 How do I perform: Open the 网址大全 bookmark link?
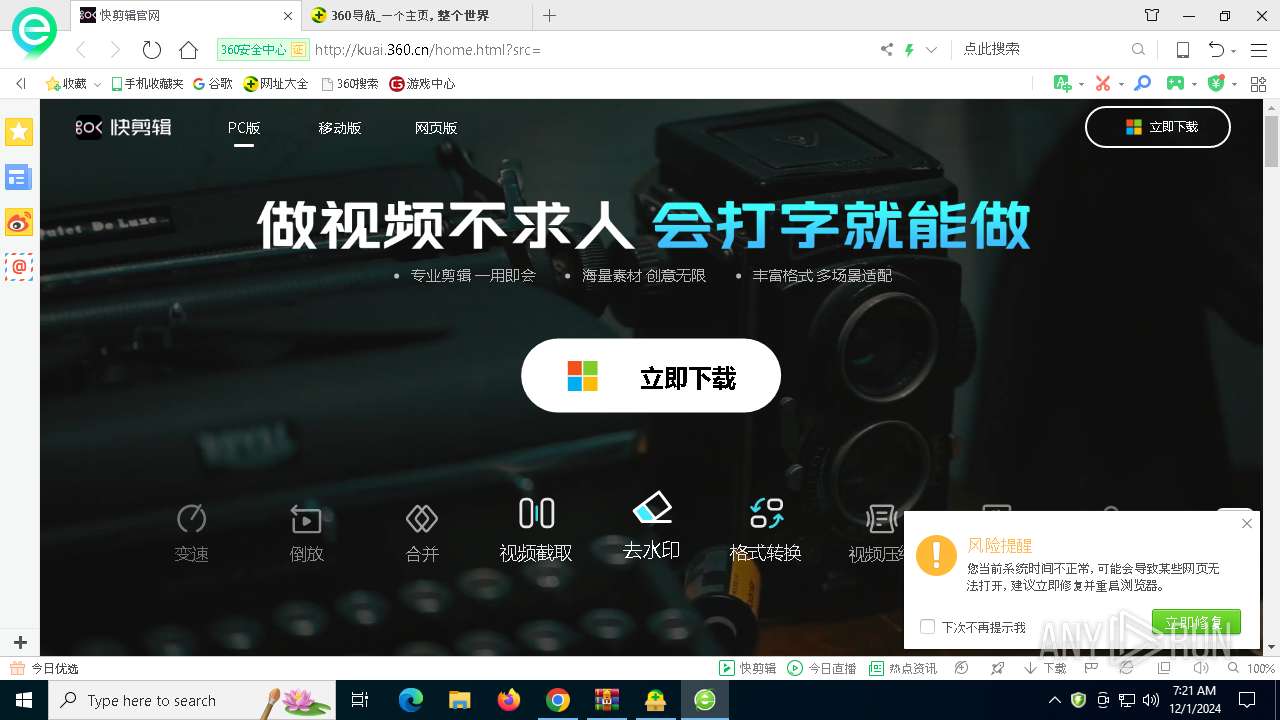tap(276, 84)
